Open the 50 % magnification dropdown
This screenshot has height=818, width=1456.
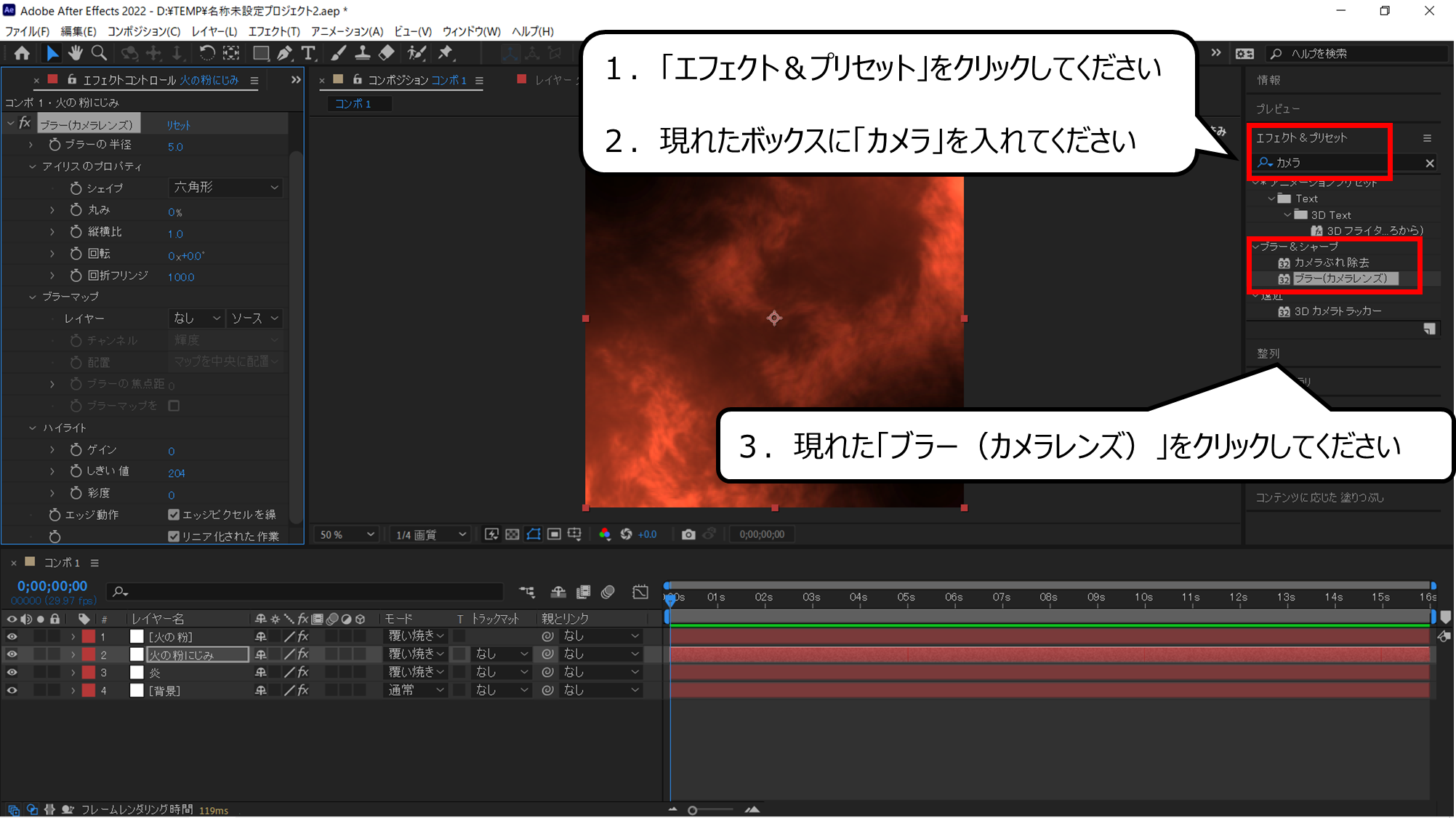click(x=347, y=534)
